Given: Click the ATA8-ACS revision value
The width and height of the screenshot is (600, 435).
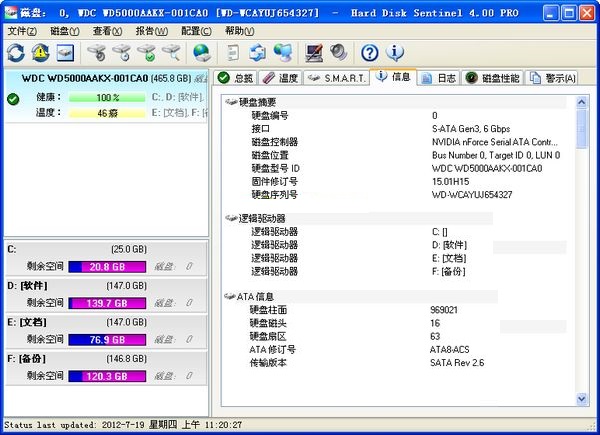Looking at the screenshot, I should (450, 349).
